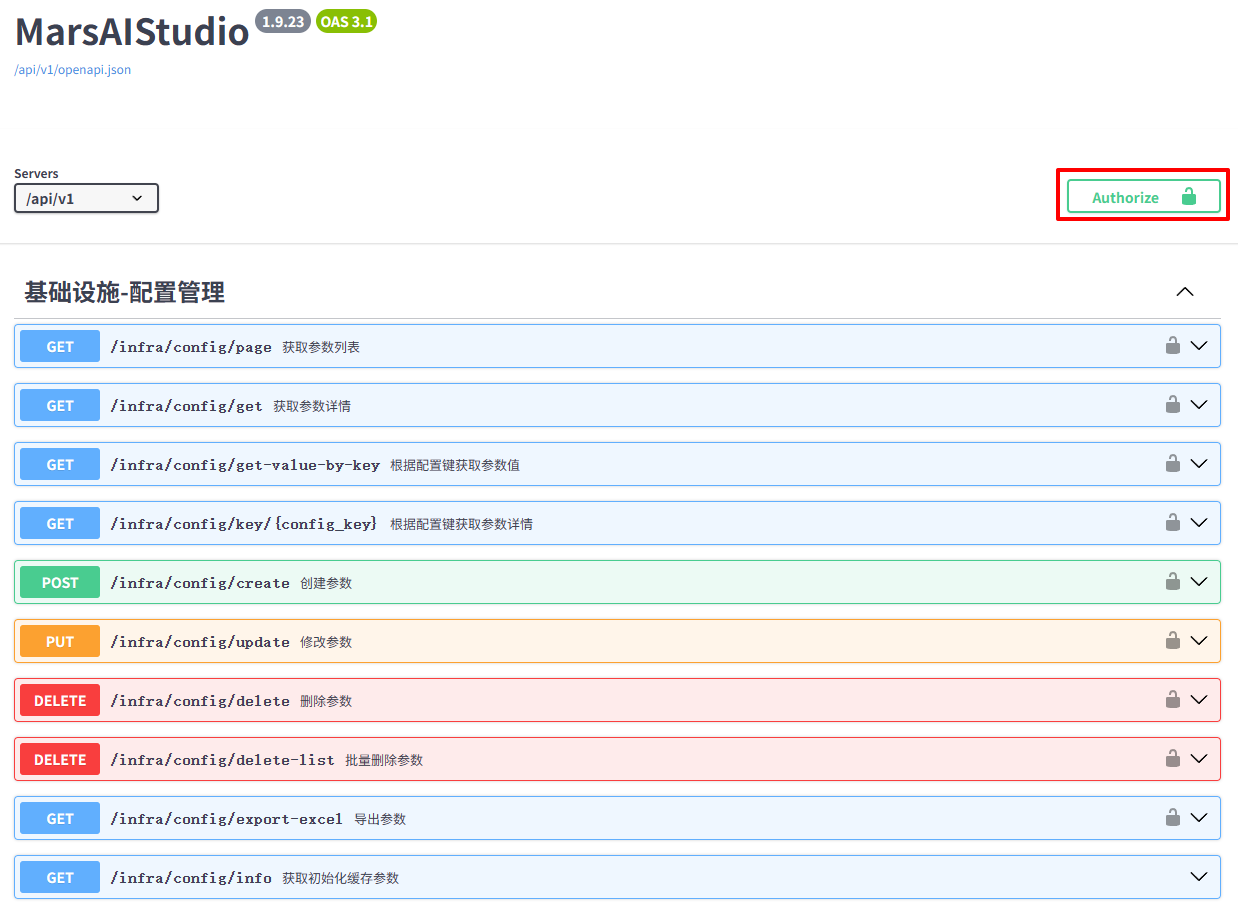Expand the /infra/config/delete endpoint chevron
The height and width of the screenshot is (907, 1238).
pyautogui.click(x=1200, y=700)
